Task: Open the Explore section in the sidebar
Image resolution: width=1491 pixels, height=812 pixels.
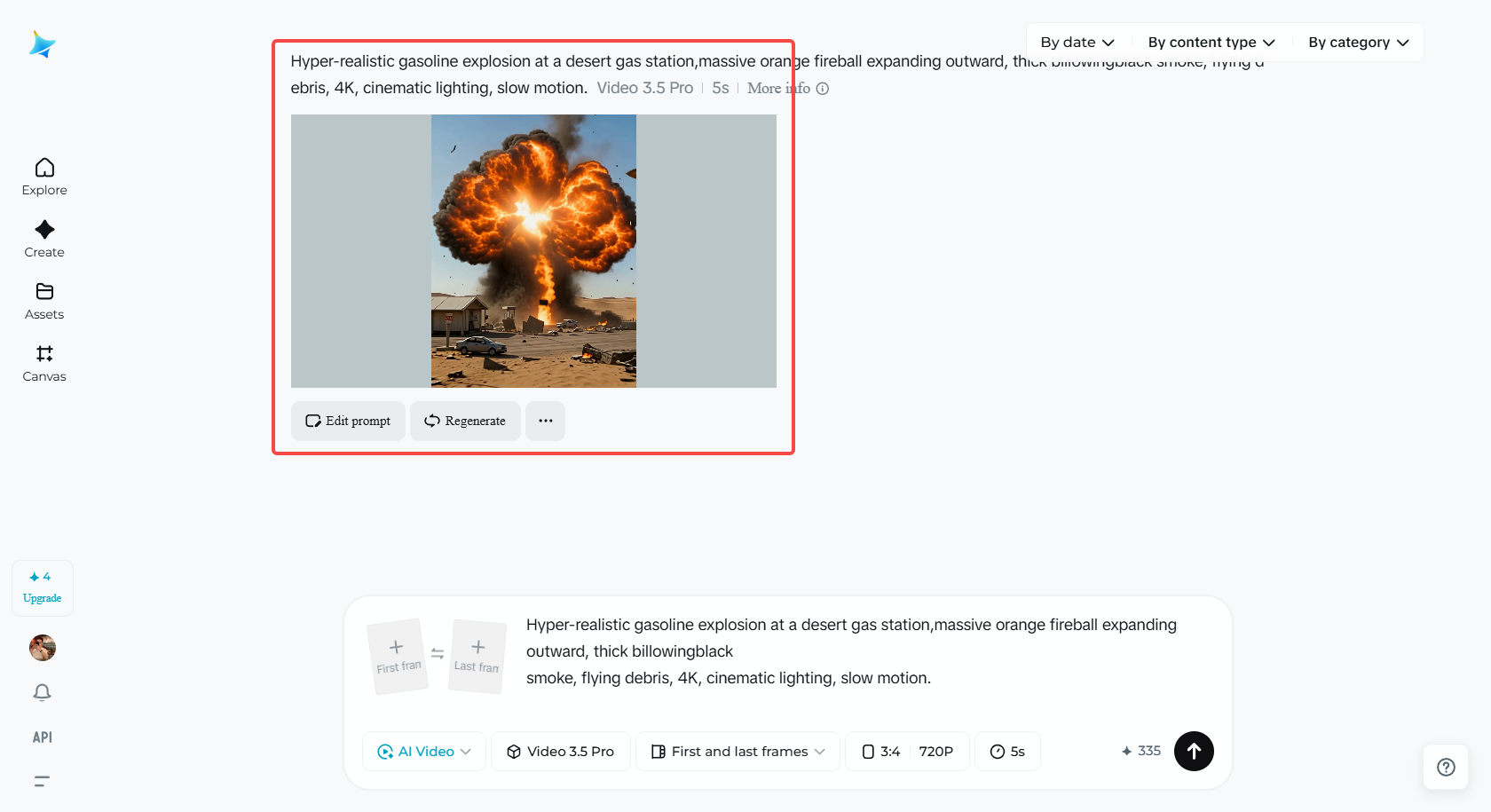Action: tap(43, 177)
